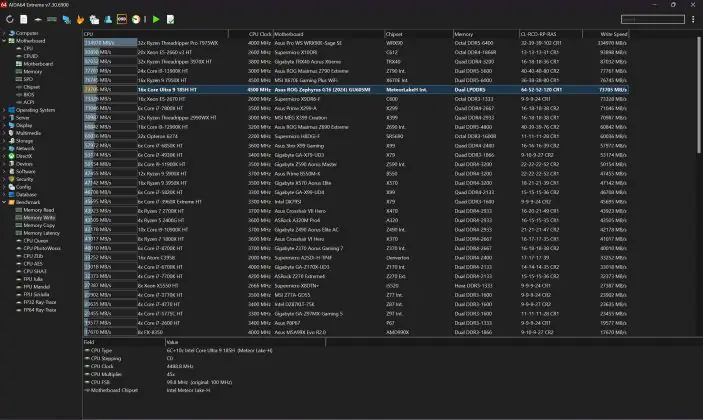
Task: Open the Memory Write benchmark
Action: [x=39, y=217]
